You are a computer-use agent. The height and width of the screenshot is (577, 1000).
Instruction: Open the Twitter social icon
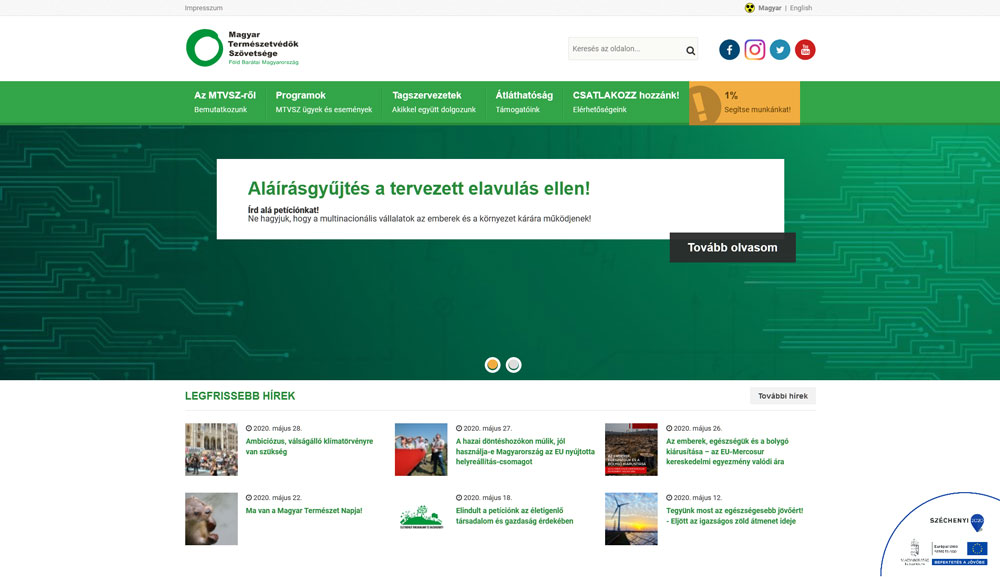pos(780,50)
